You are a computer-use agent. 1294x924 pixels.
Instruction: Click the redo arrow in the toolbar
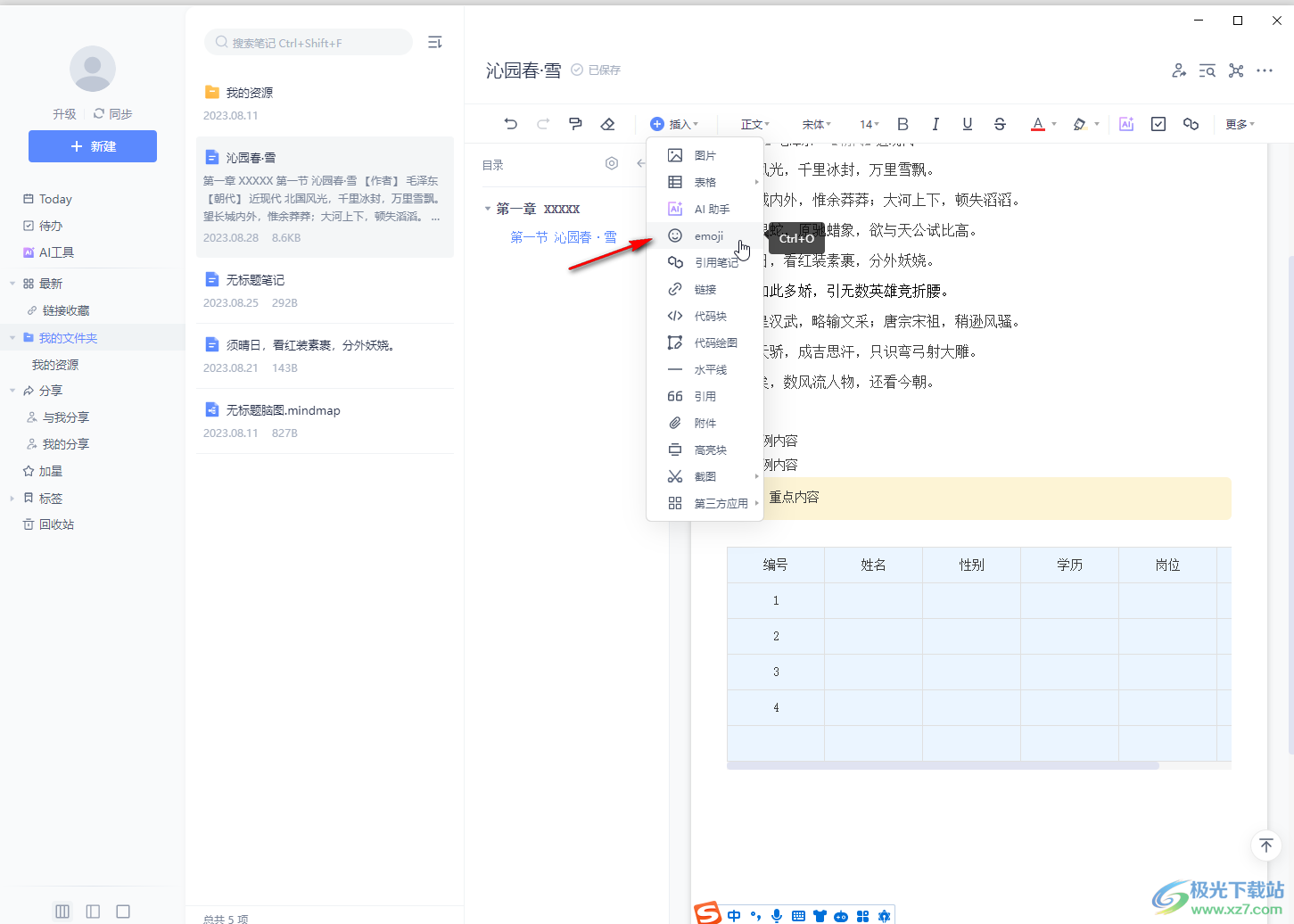click(x=543, y=124)
